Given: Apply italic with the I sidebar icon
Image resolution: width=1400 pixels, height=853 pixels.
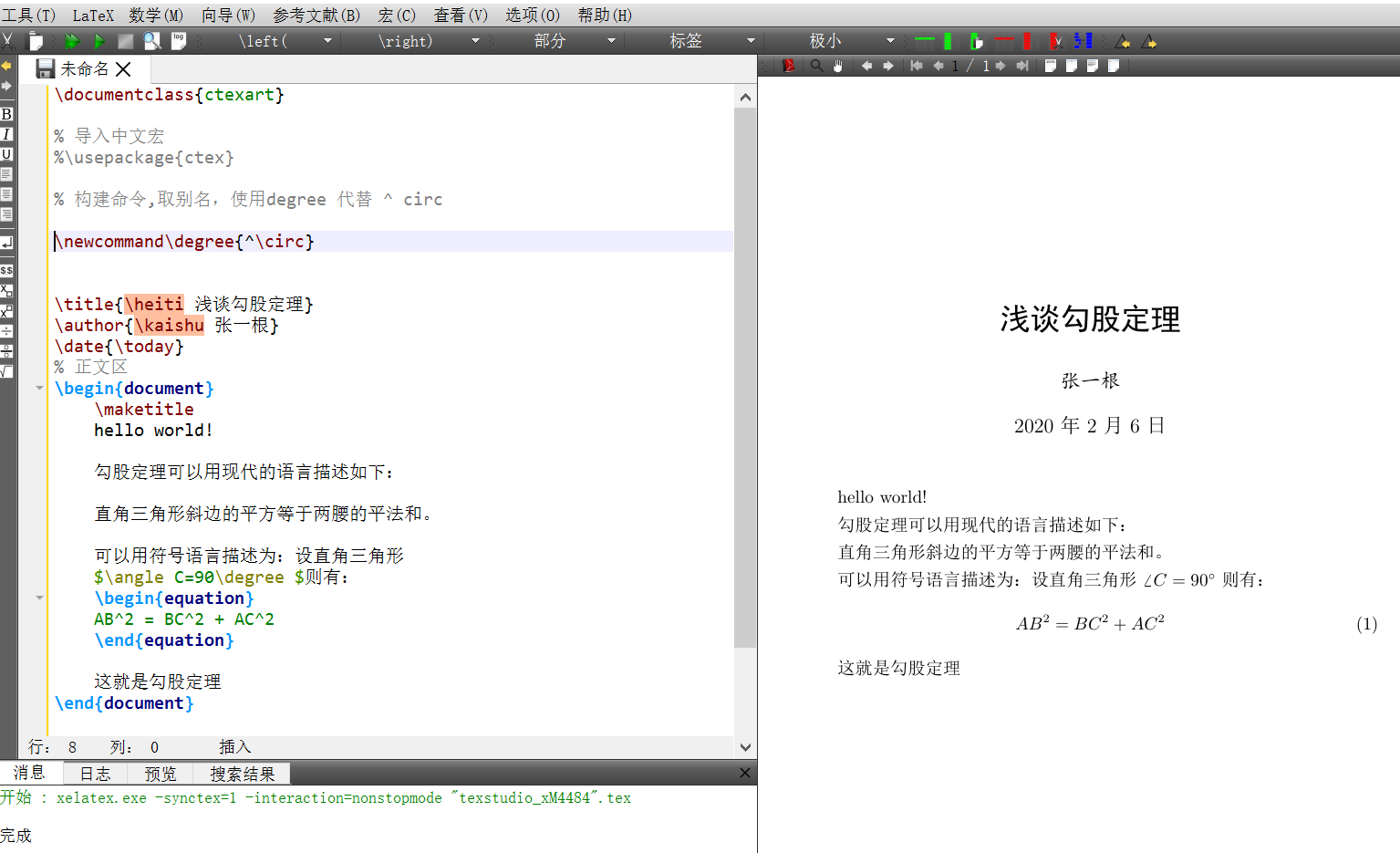Looking at the screenshot, I should coord(7,134).
